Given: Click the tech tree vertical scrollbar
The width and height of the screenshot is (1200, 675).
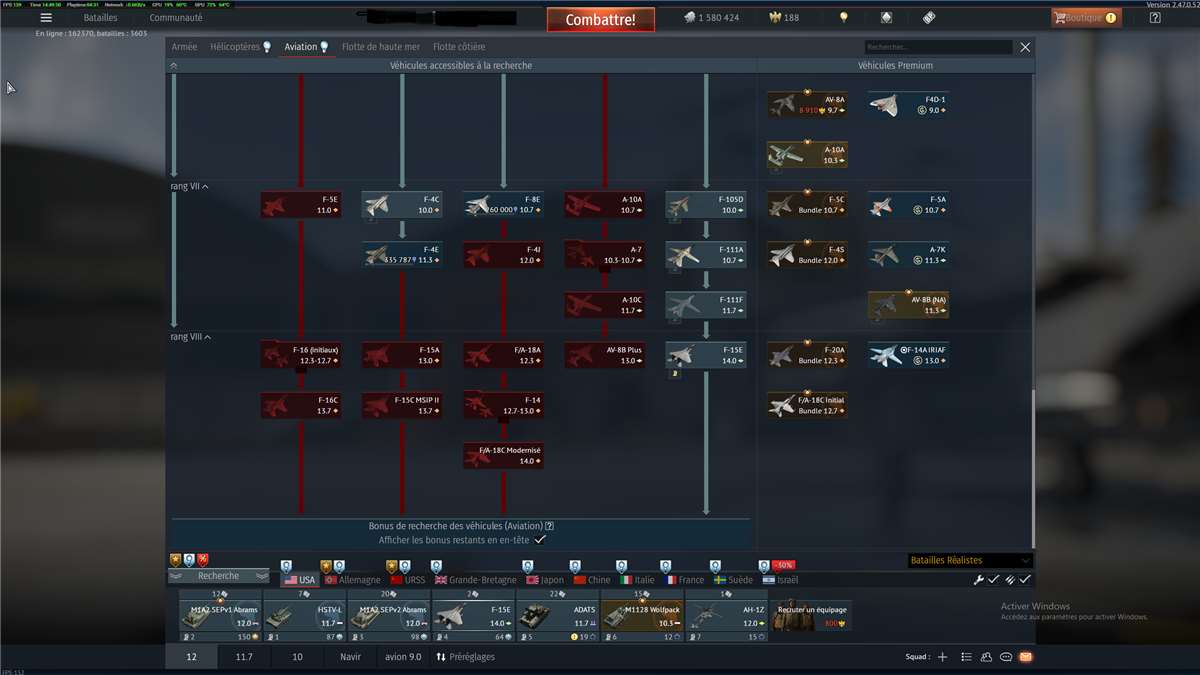Looking at the screenshot, I should coord(1033,450).
